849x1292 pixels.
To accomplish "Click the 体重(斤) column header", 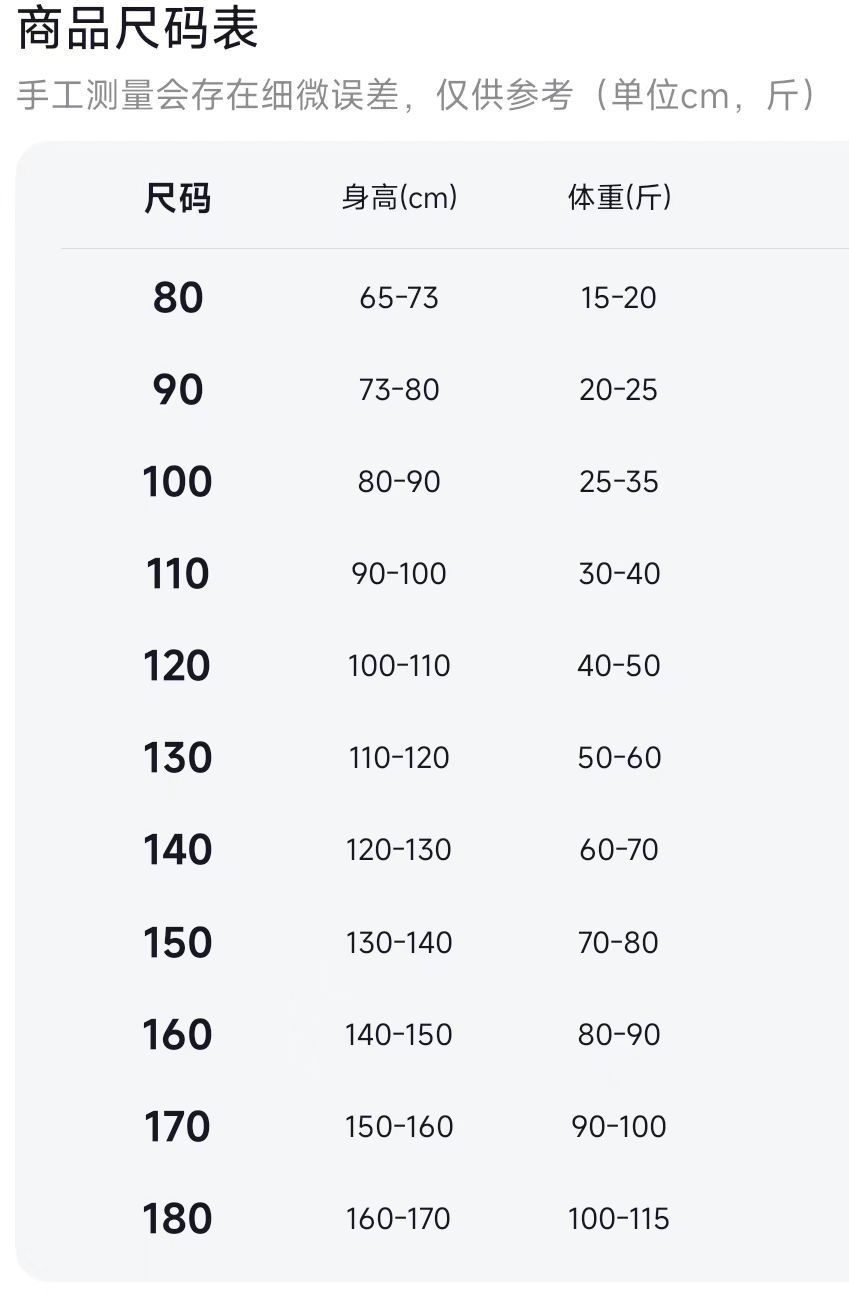I will [x=619, y=198].
